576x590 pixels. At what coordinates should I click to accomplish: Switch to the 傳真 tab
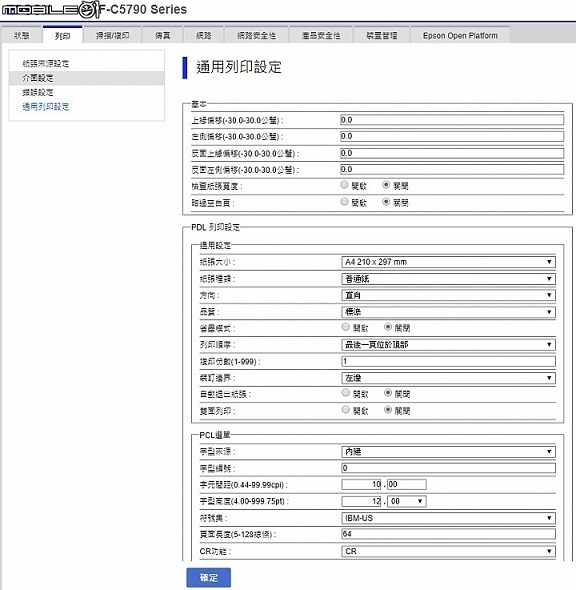point(163,35)
